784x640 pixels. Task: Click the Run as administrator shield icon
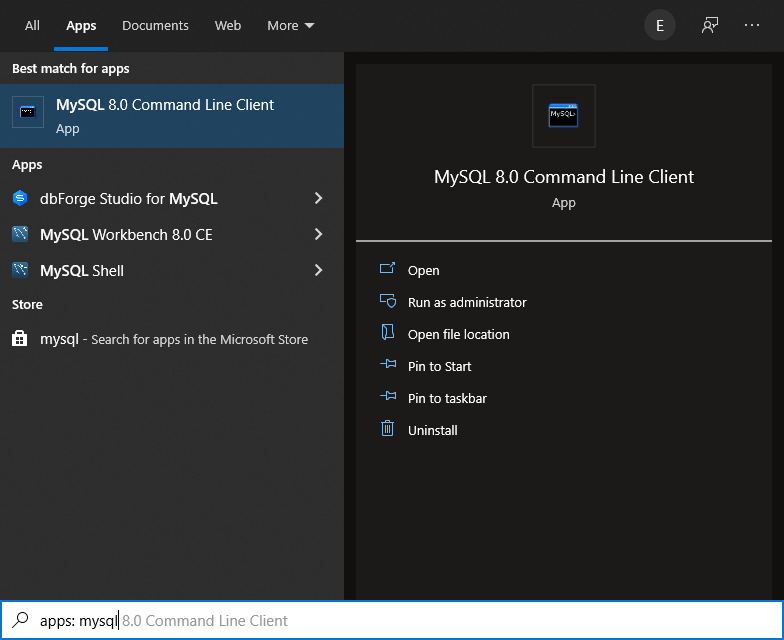(388, 301)
